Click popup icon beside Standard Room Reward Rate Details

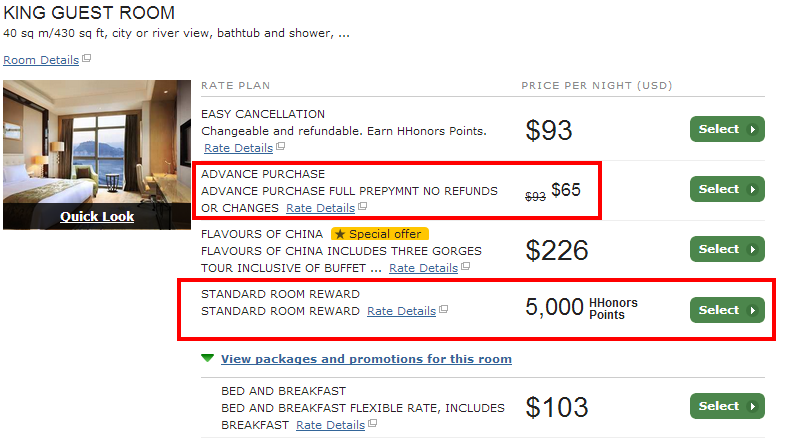[443, 310]
